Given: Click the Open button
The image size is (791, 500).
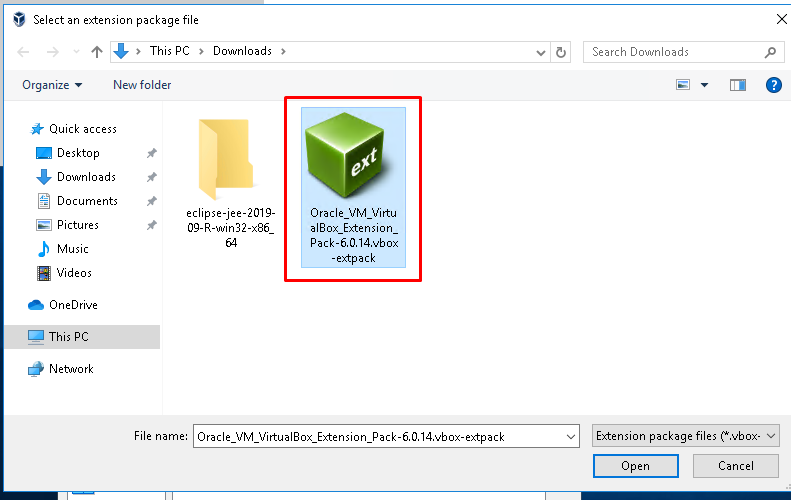Looking at the screenshot, I should [636, 466].
